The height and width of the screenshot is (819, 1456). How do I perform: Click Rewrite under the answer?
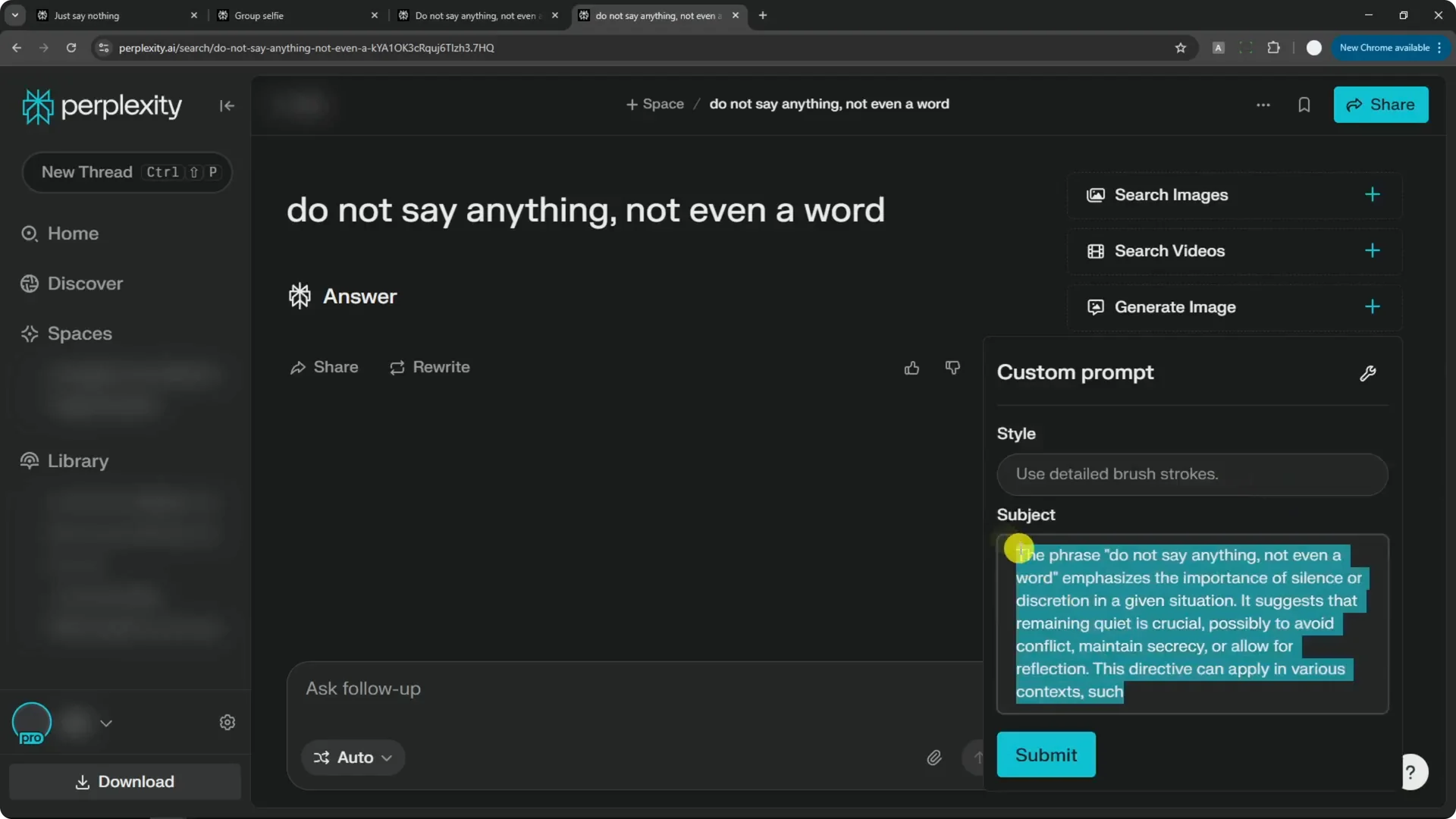[x=430, y=368]
